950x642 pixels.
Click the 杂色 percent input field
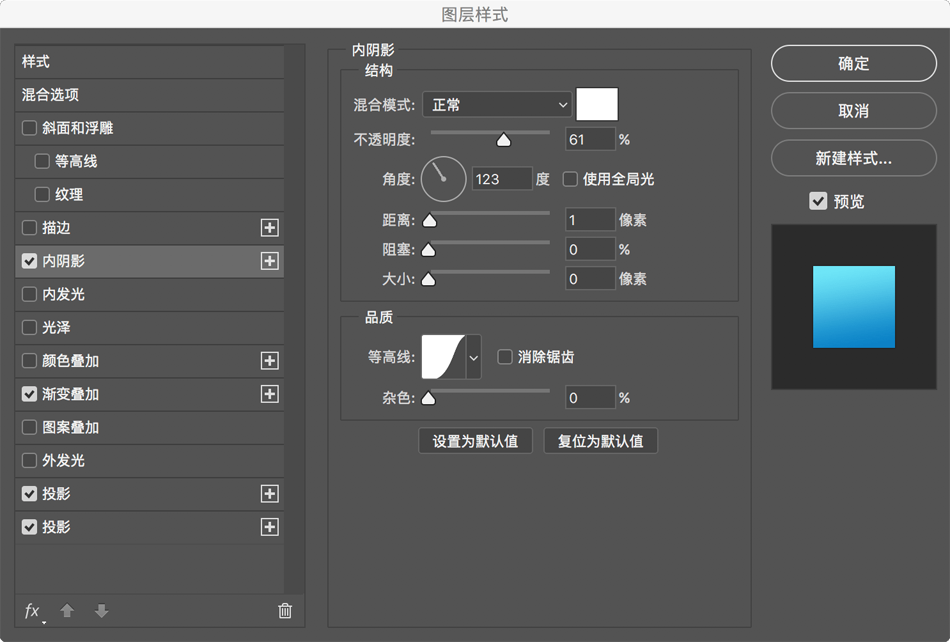click(591, 398)
